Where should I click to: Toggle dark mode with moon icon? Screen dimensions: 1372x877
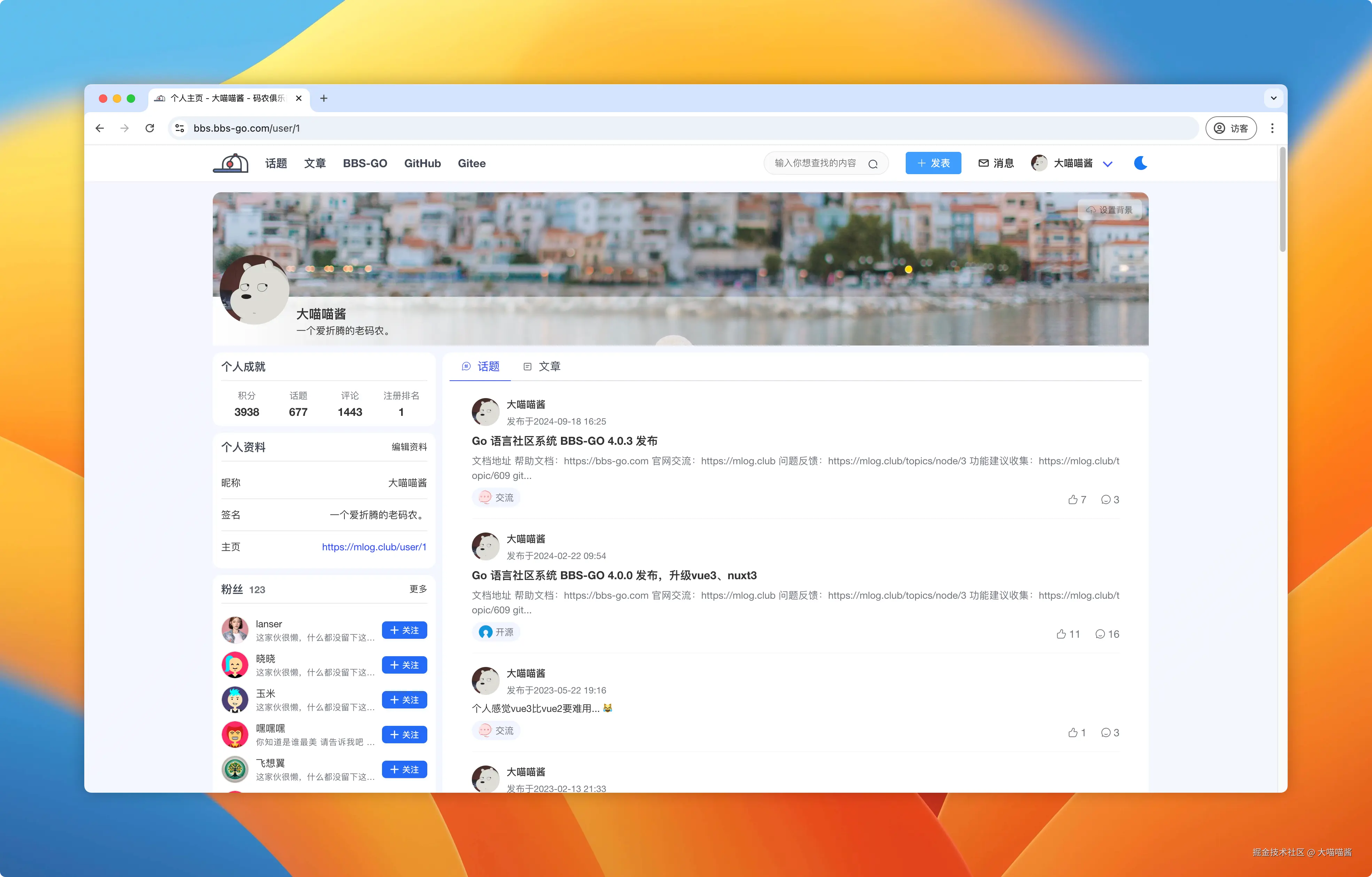tap(1140, 163)
